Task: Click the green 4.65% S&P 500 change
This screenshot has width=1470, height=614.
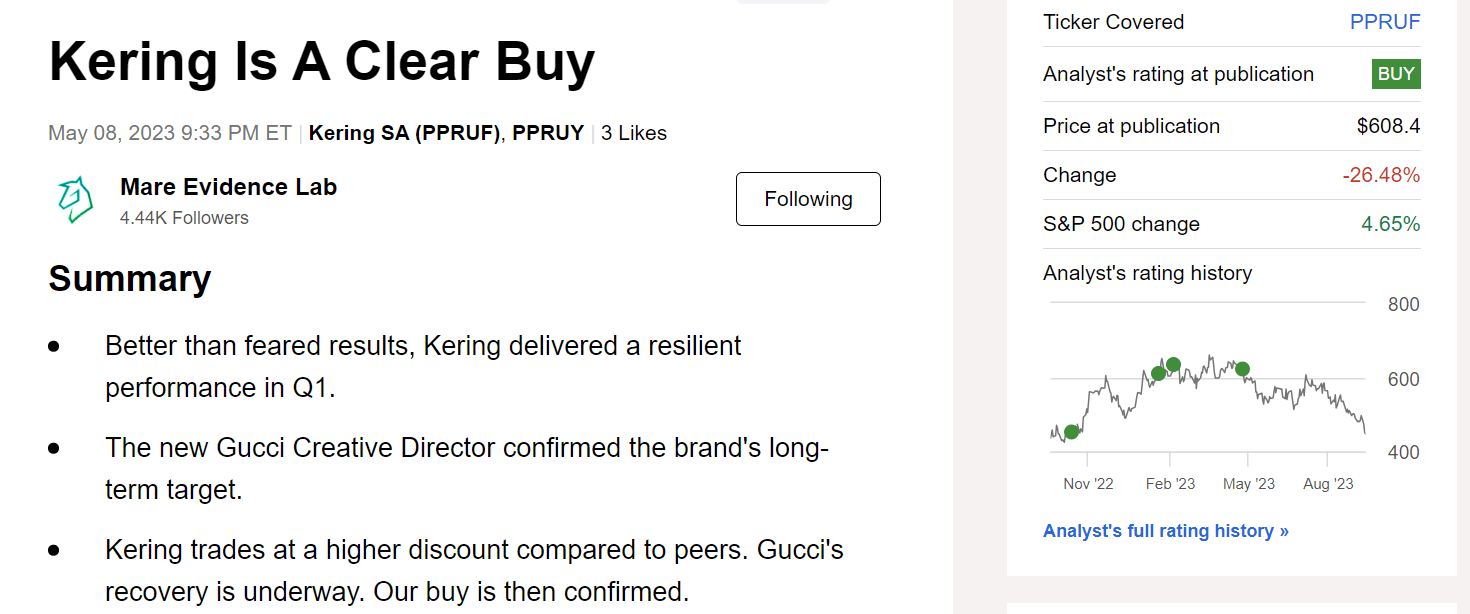Action: (1391, 224)
